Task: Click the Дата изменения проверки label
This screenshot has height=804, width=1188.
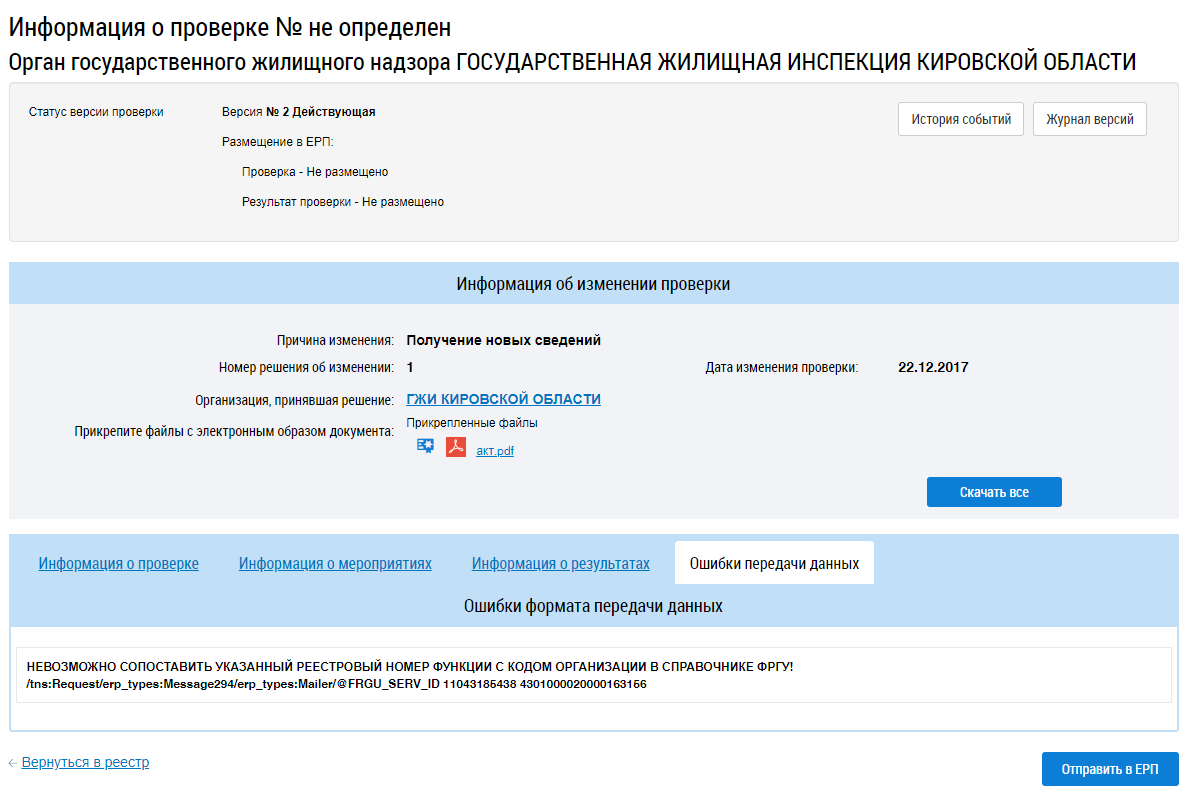Action: (782, 368)
